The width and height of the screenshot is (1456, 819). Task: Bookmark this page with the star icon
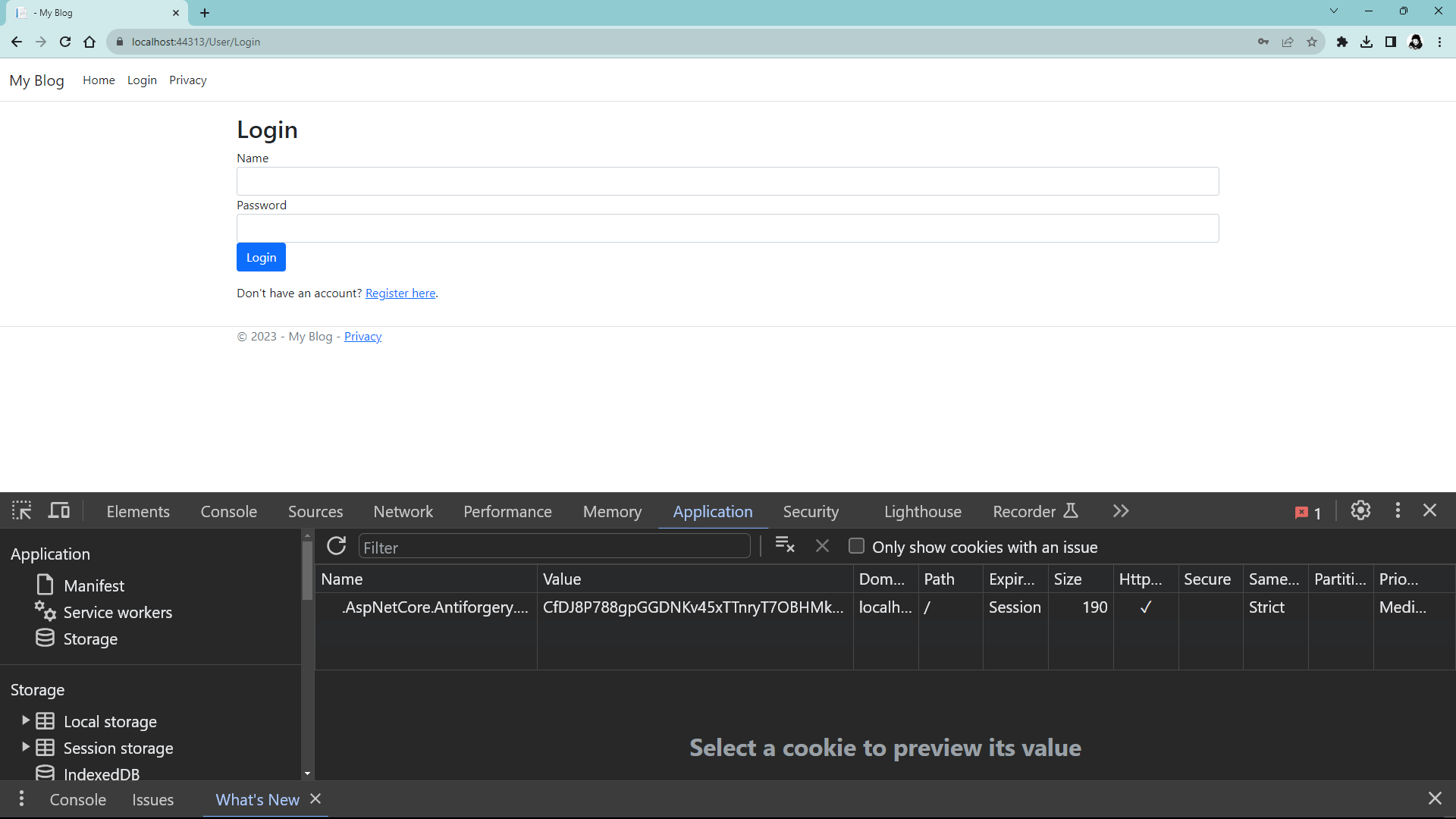coord(1312,42)
